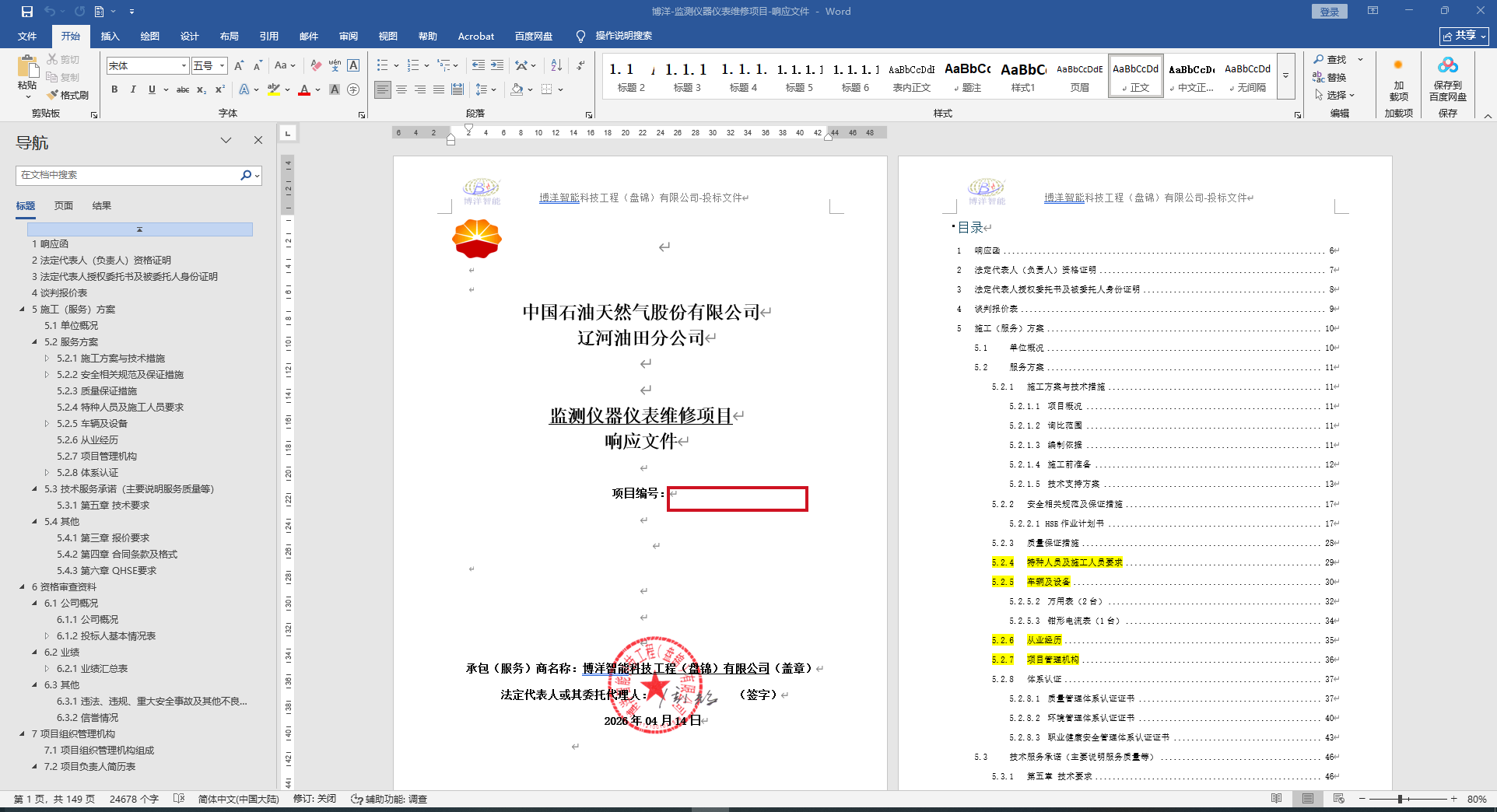1497x812 pixels.
Task: Open the 文件 (File) menu
Action: tap(27, 37)
